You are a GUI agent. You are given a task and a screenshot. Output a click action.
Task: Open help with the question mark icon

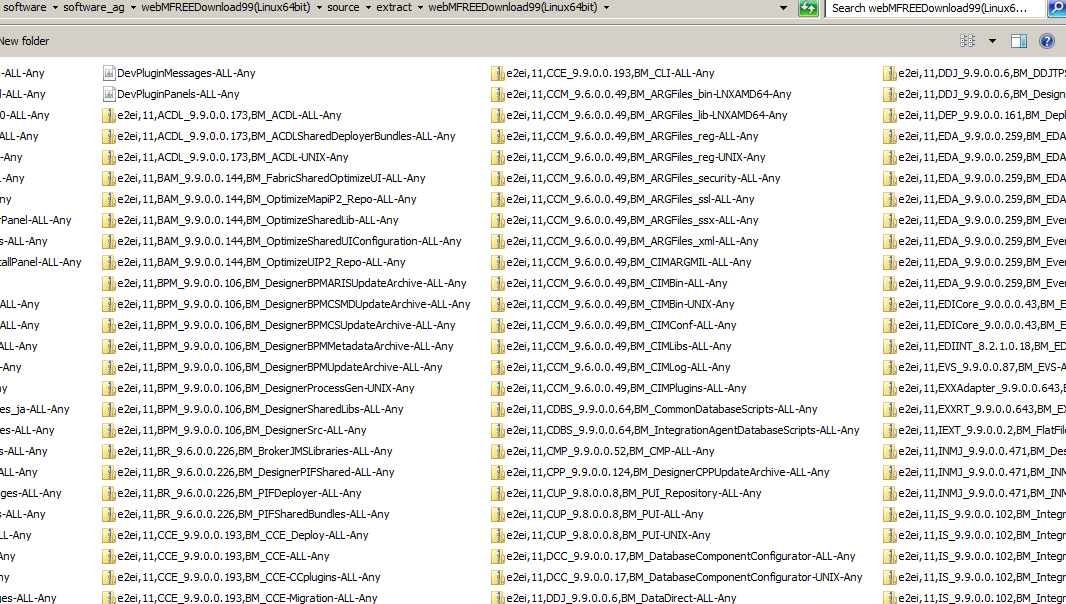(1047, 41)
